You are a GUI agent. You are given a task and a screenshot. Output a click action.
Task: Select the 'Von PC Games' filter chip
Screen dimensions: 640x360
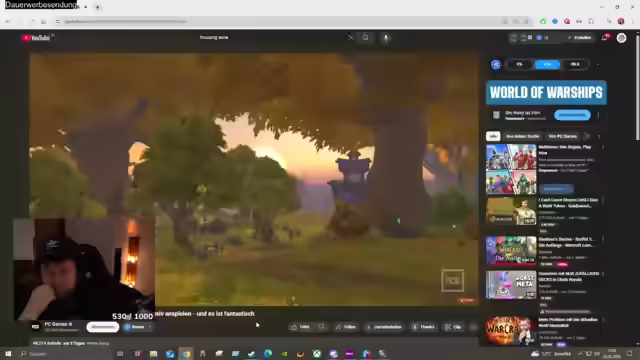click(x=563, y=136)
